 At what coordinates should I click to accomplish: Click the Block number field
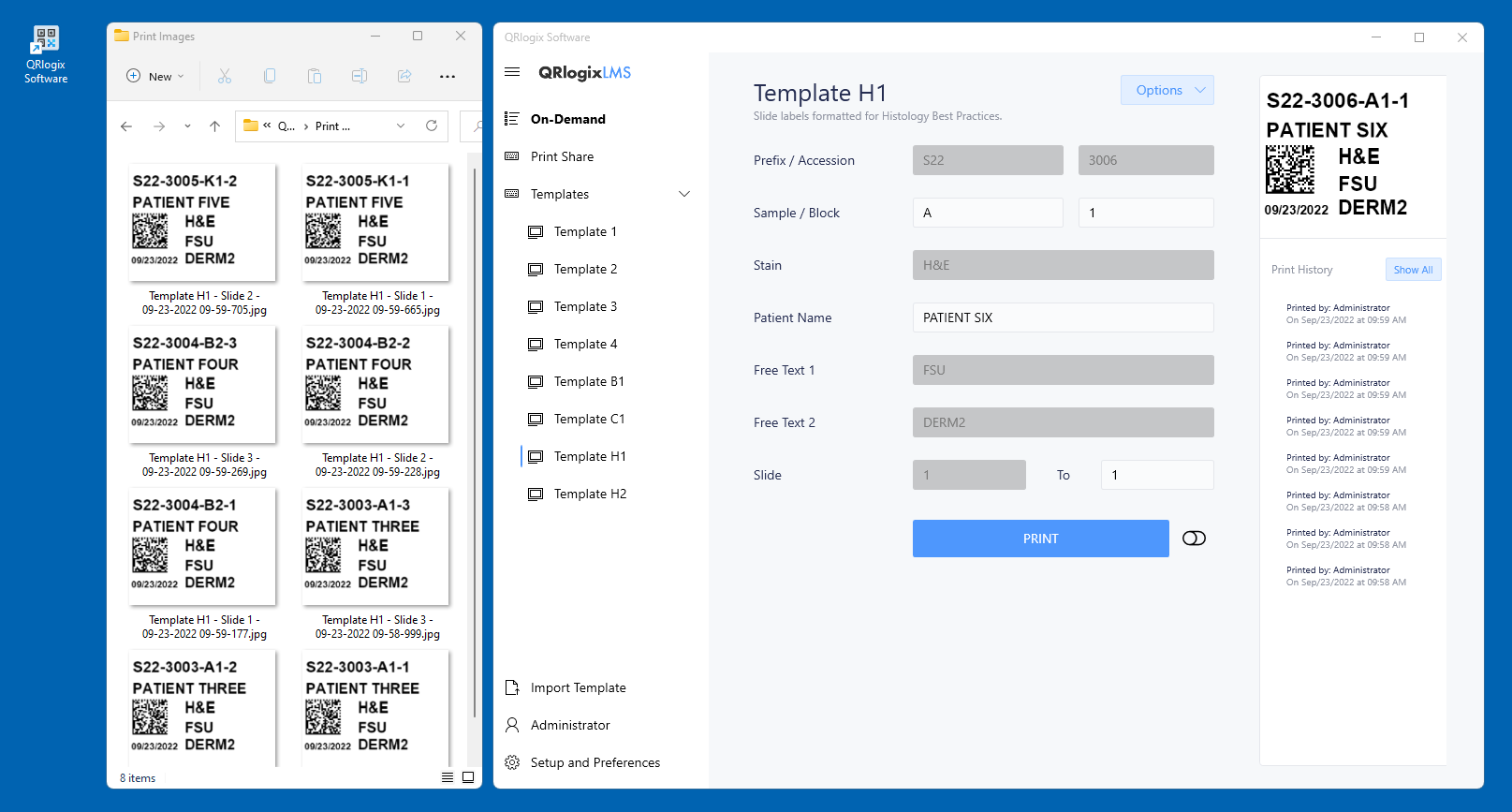tap(1146, 213)
